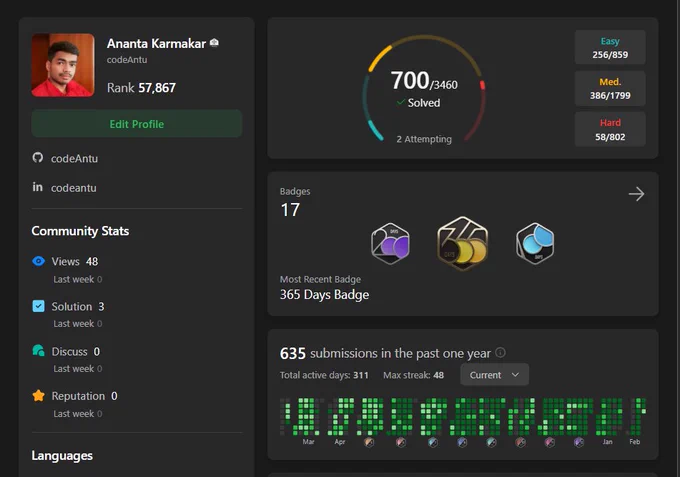680x477 pixels.
Task: Open the codeAntu GitHub link
Action: coord(74,159)
